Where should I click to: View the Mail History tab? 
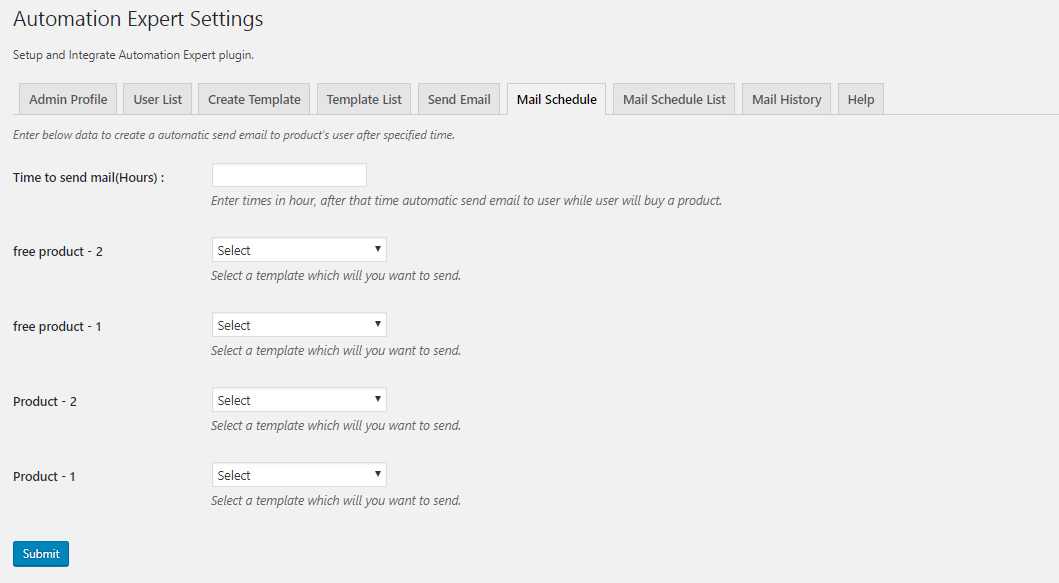[786, 99]
